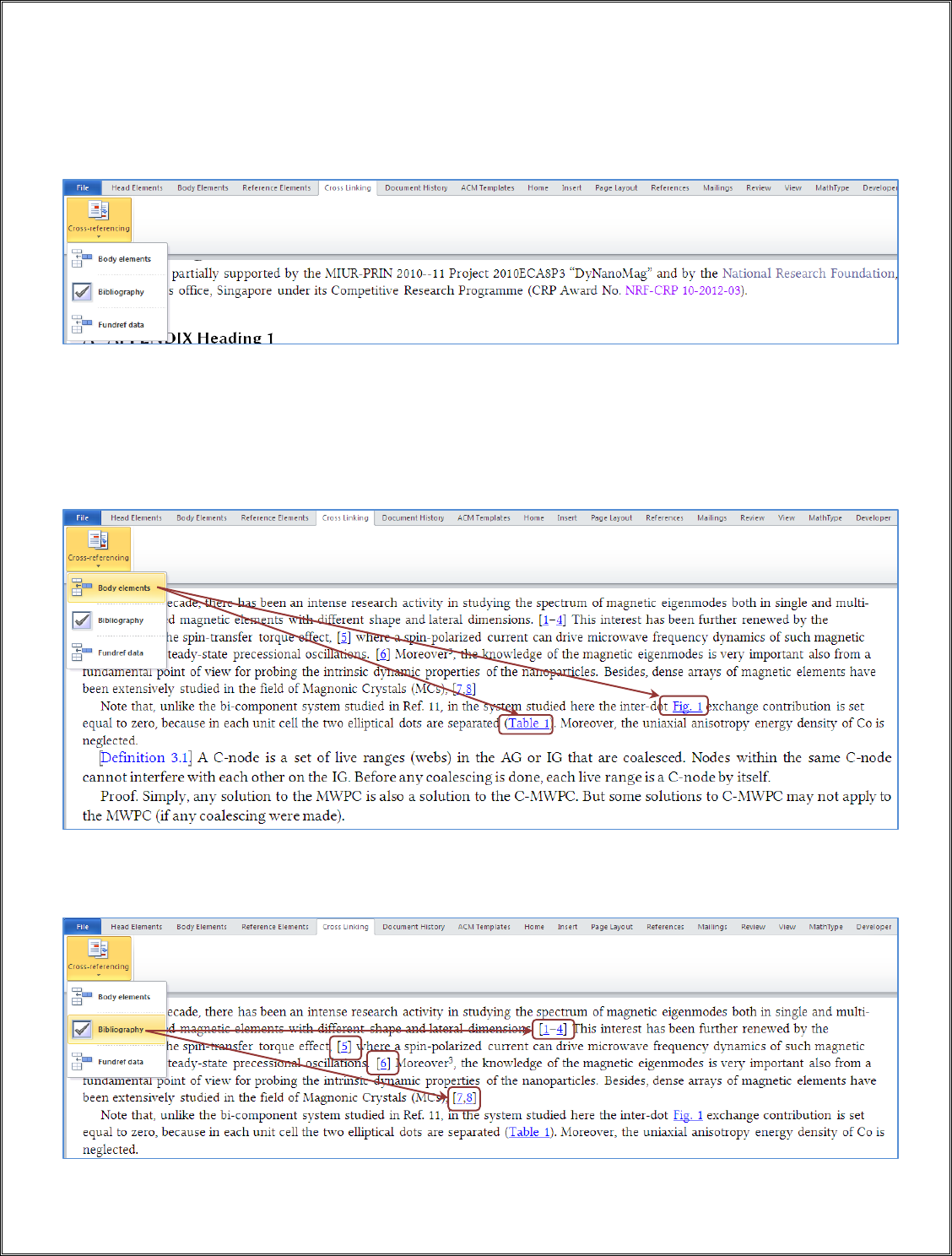The width and height of the screenshot is (952, 1256).
Task: Expand Cross-referencing dropdown arrow in bottom screenshot
Action: (x=99, y=975)
